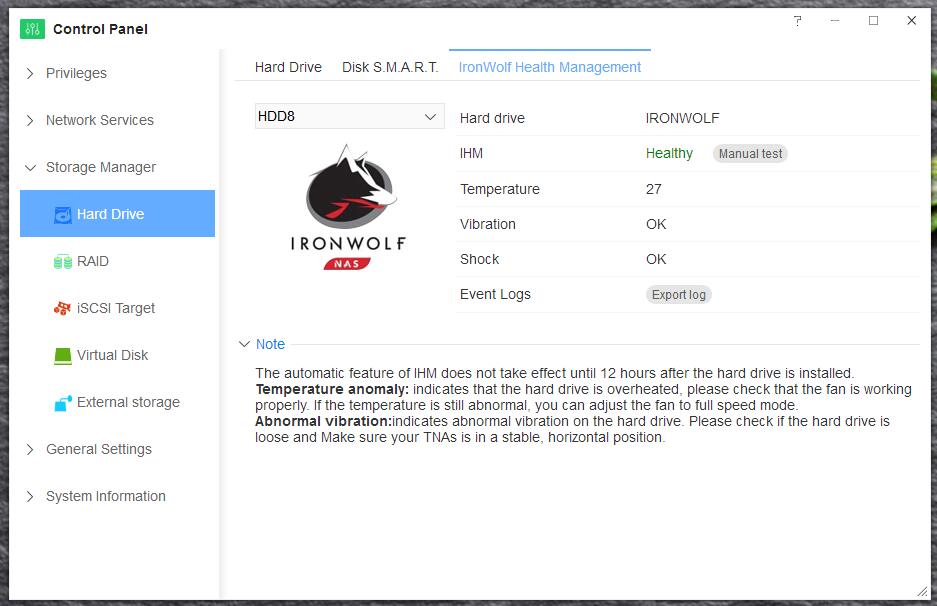Image resolution: width=937 pixels, height=606 pixels.
Task: Click the iSCSI Target icon
Action: click(62, 308)
